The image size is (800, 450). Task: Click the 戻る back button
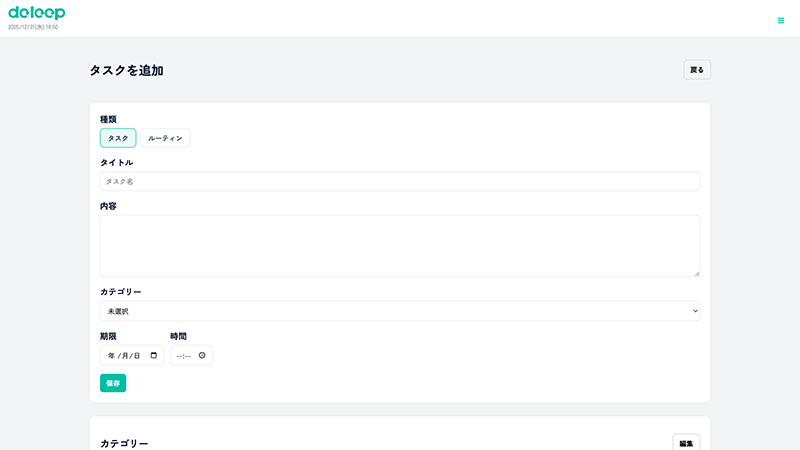coord(697,70)
